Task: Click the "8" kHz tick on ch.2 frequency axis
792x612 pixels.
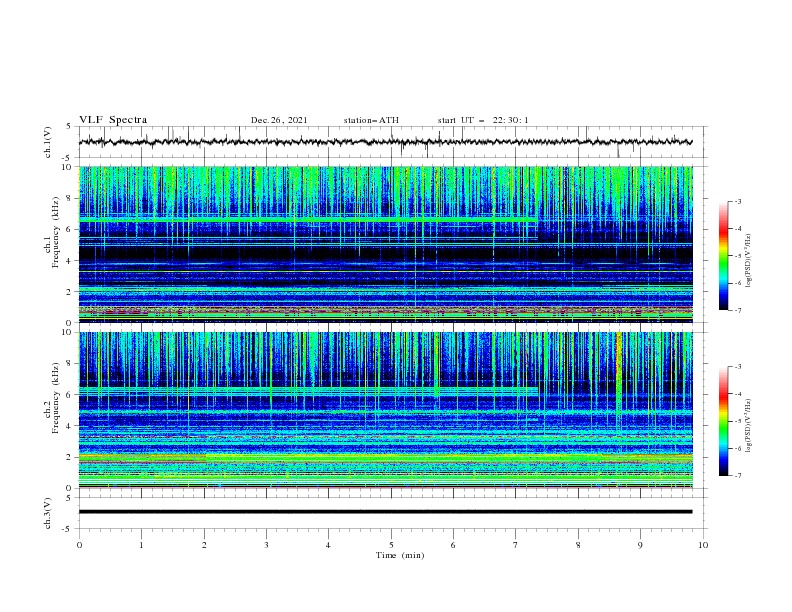Action: [x=71, y=363]
